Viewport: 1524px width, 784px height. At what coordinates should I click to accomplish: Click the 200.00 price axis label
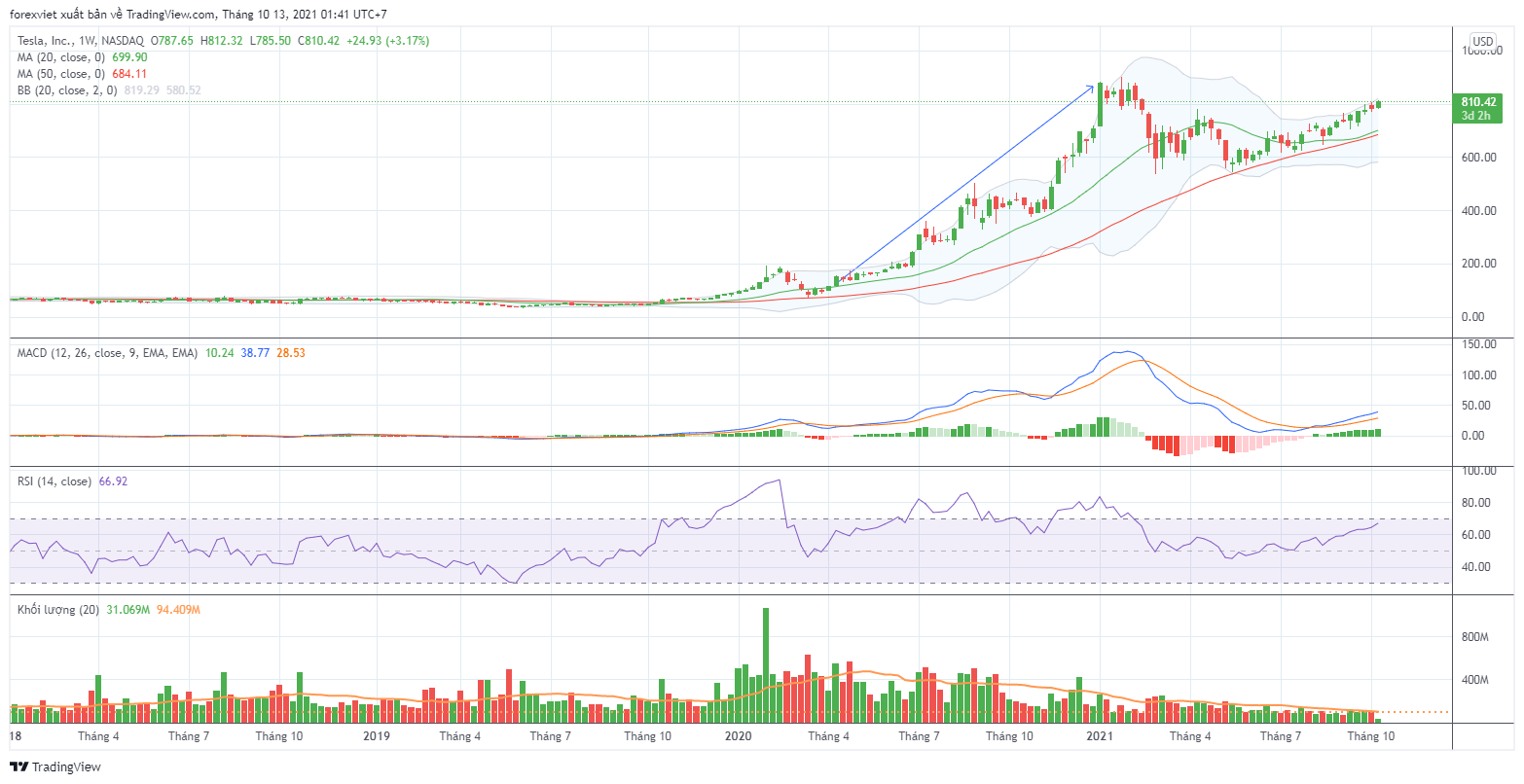pos(1478,264)
